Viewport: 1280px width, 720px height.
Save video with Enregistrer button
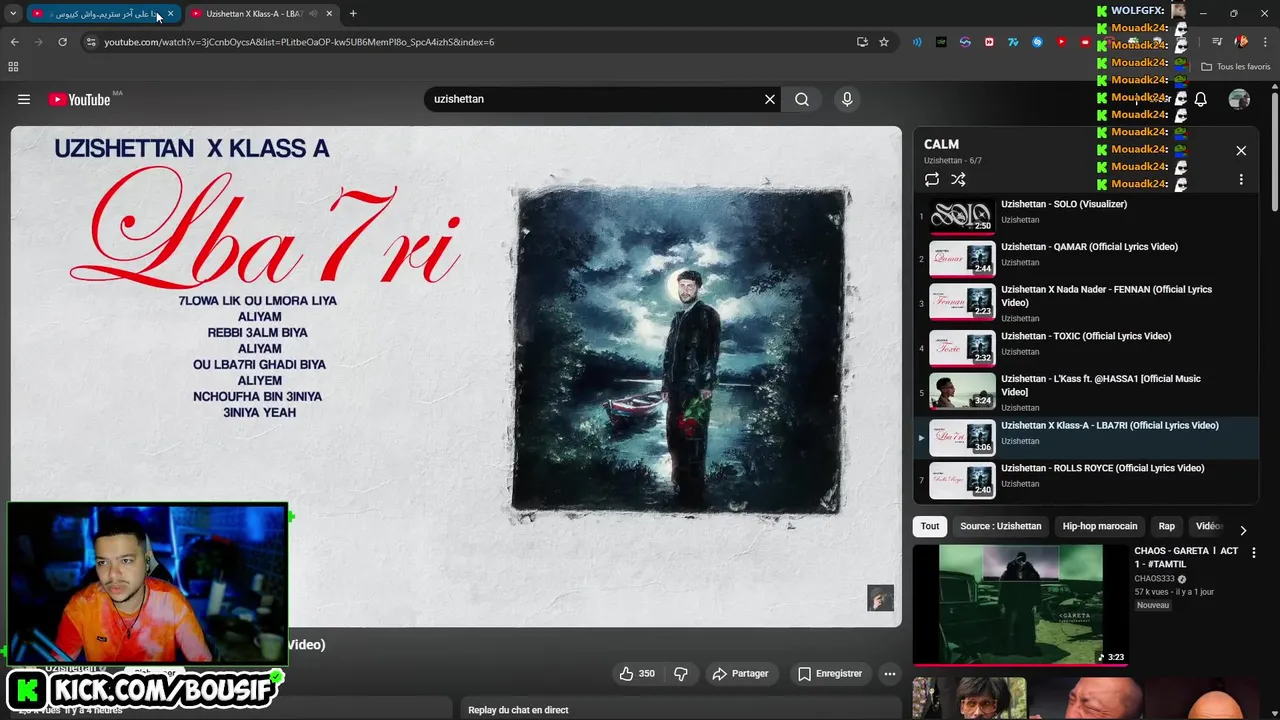pyautogui.click(x=830, y=674)
